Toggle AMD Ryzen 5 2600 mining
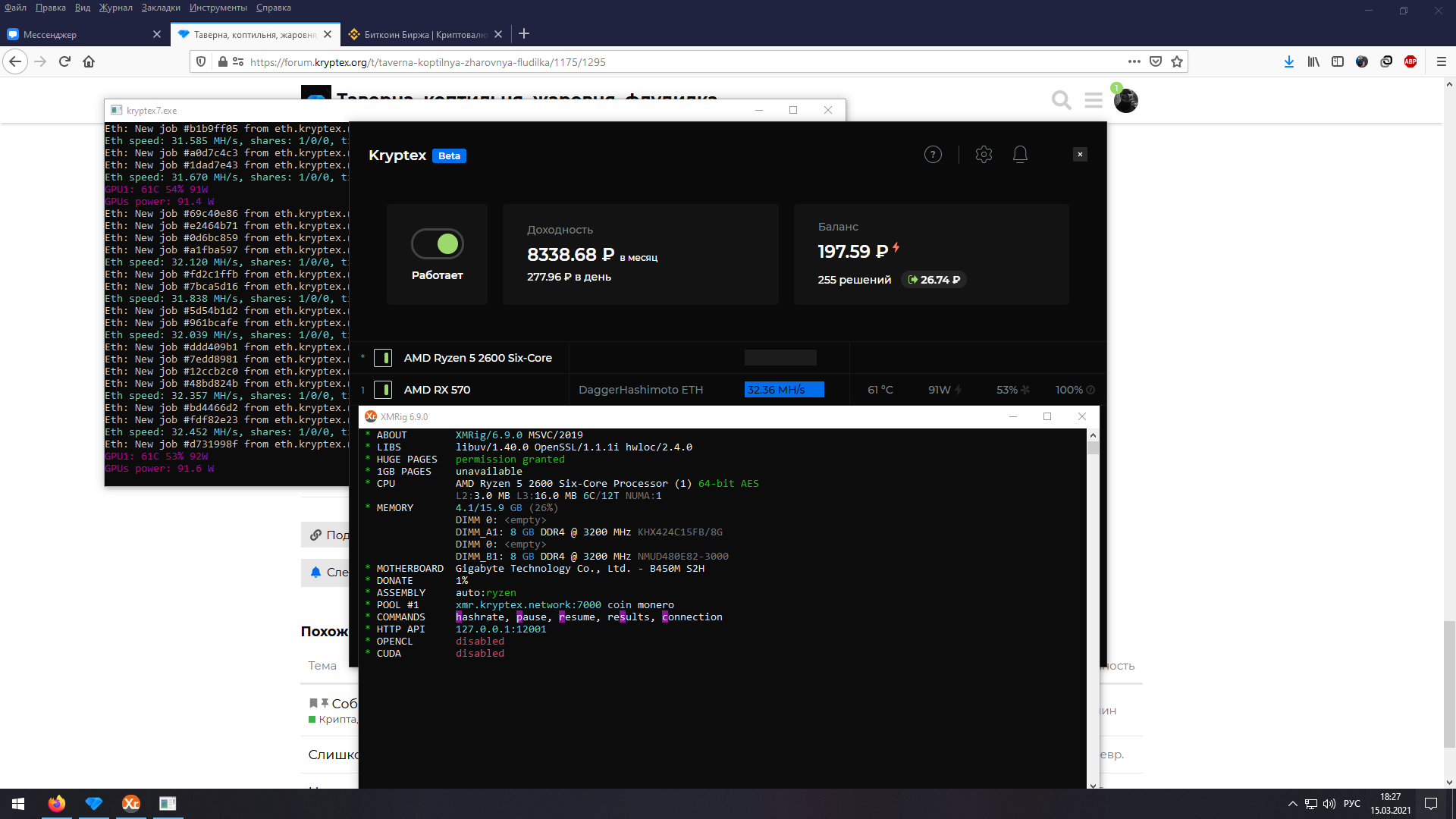This screenshot has height=819, width=1456. (x=383, y=358)
